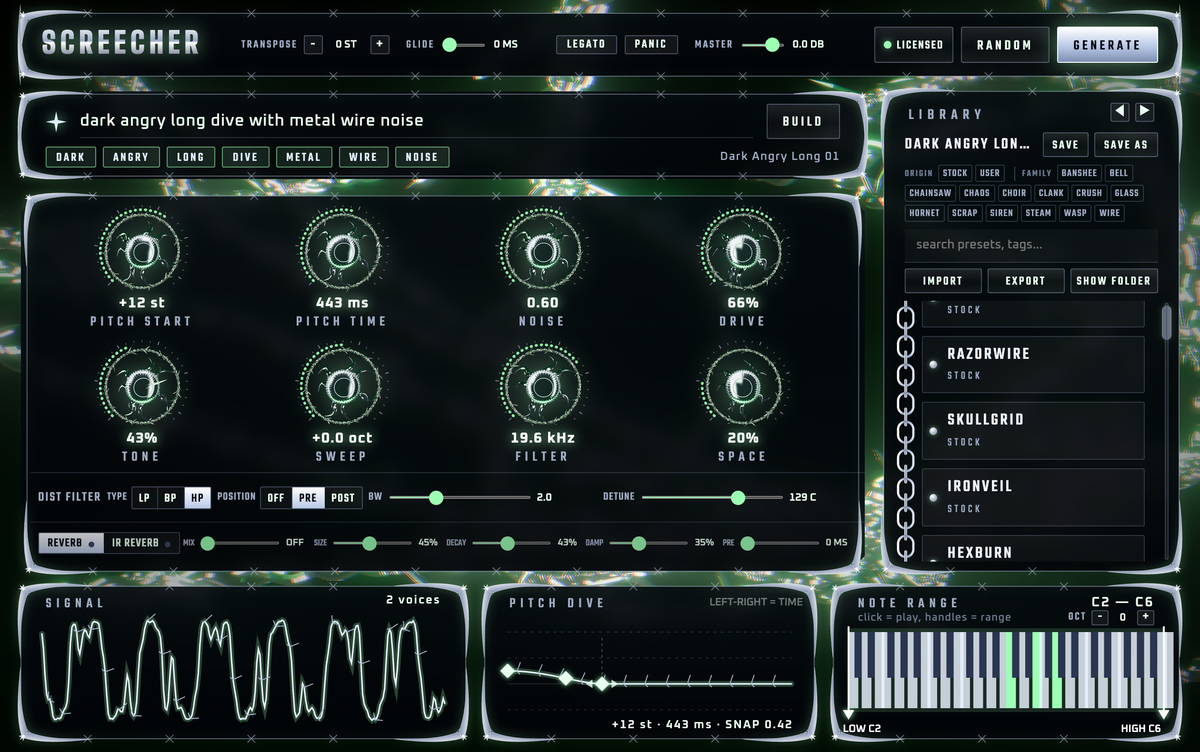Select the IRONVEIL preset
1200x752 pixels.
click(x=1033, y=497)
